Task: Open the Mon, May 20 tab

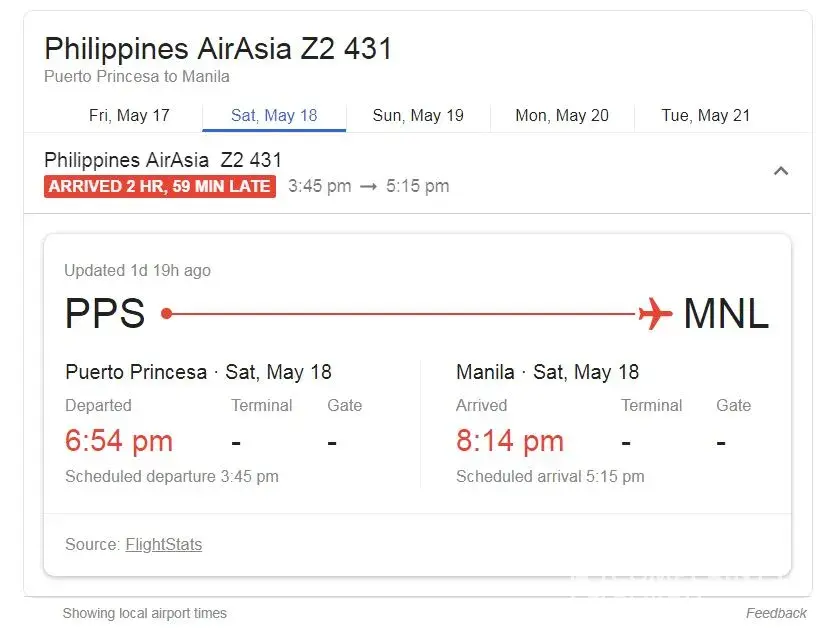Action: pyautogui.click(x=562, y=115)
